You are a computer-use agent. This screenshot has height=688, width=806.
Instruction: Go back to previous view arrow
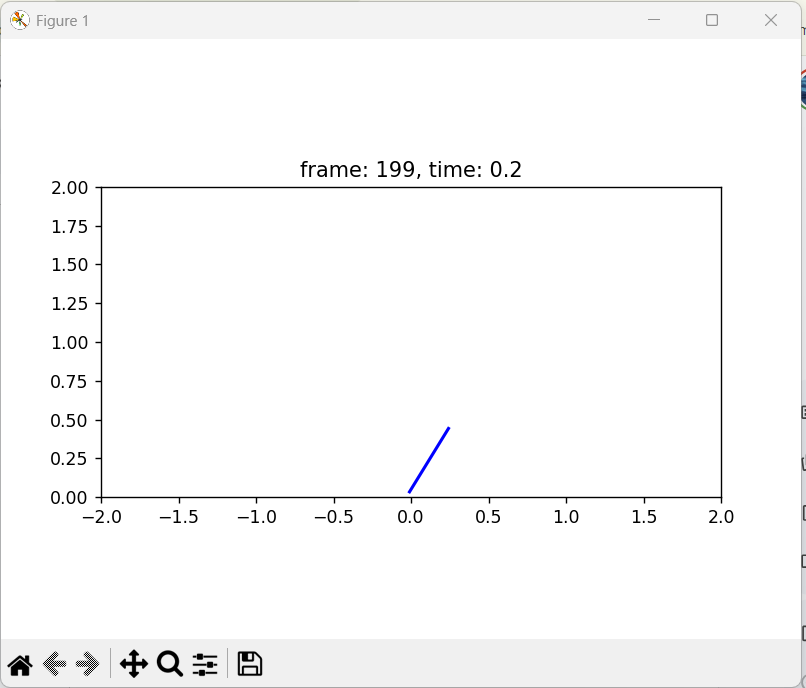tap(54, 664)
